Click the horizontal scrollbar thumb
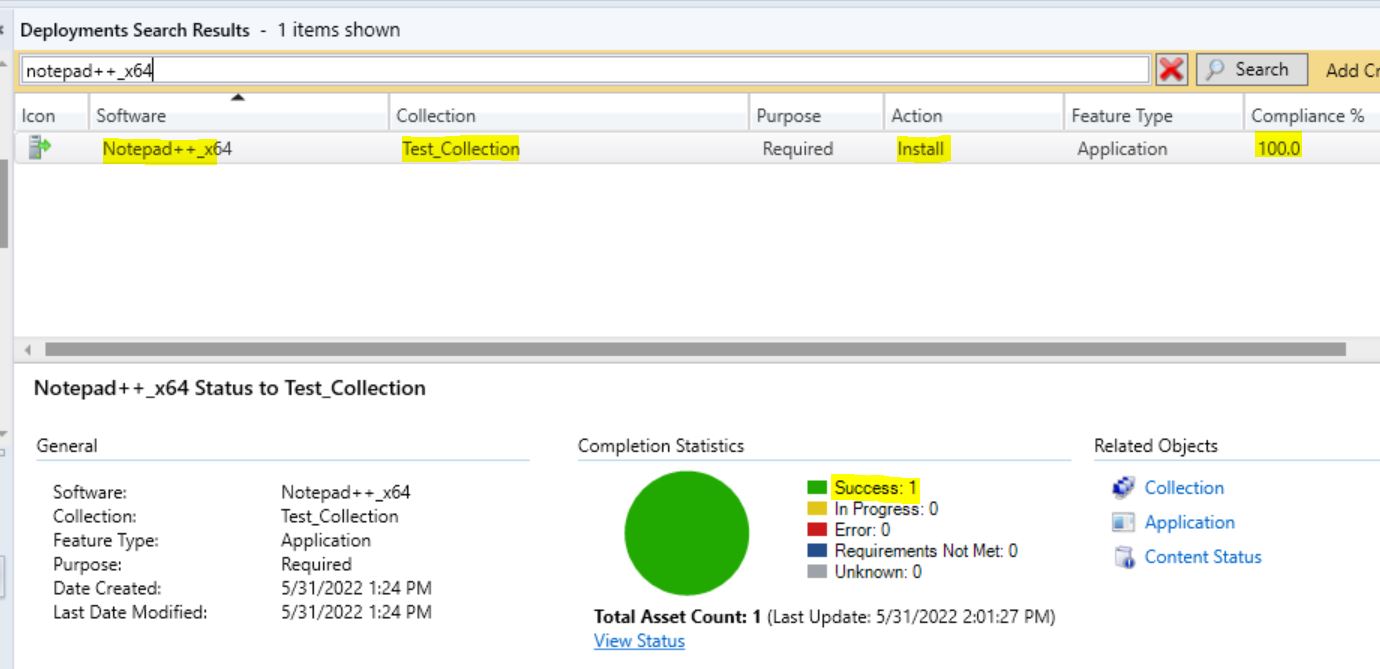The image size is (1380, 669). click(x=695, y=350)
